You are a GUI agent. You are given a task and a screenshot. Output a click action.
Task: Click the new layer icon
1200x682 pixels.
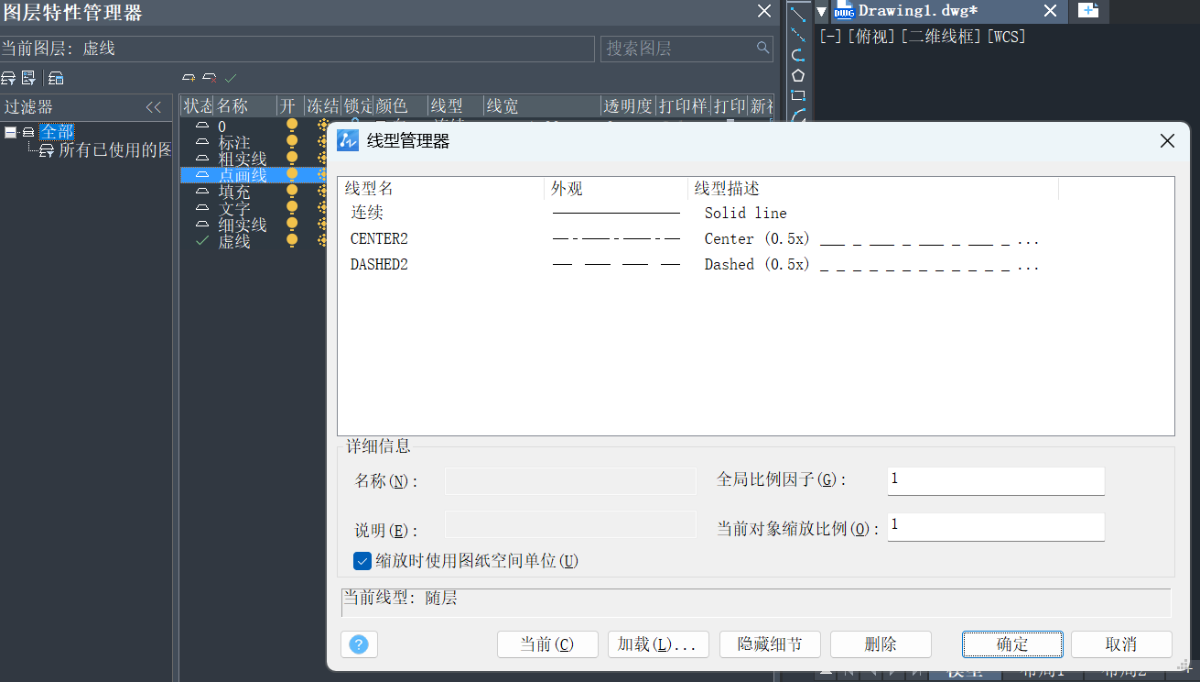188,78
